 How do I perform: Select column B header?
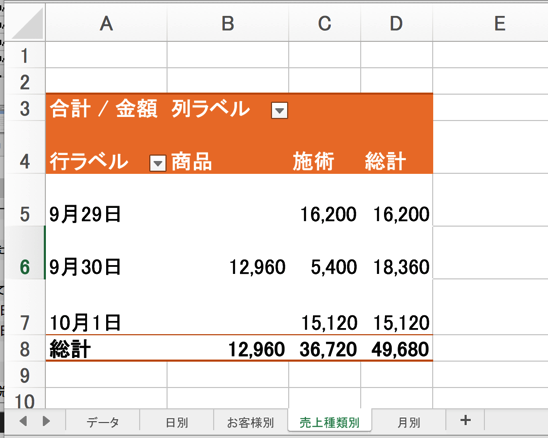(x=228, y=24)
